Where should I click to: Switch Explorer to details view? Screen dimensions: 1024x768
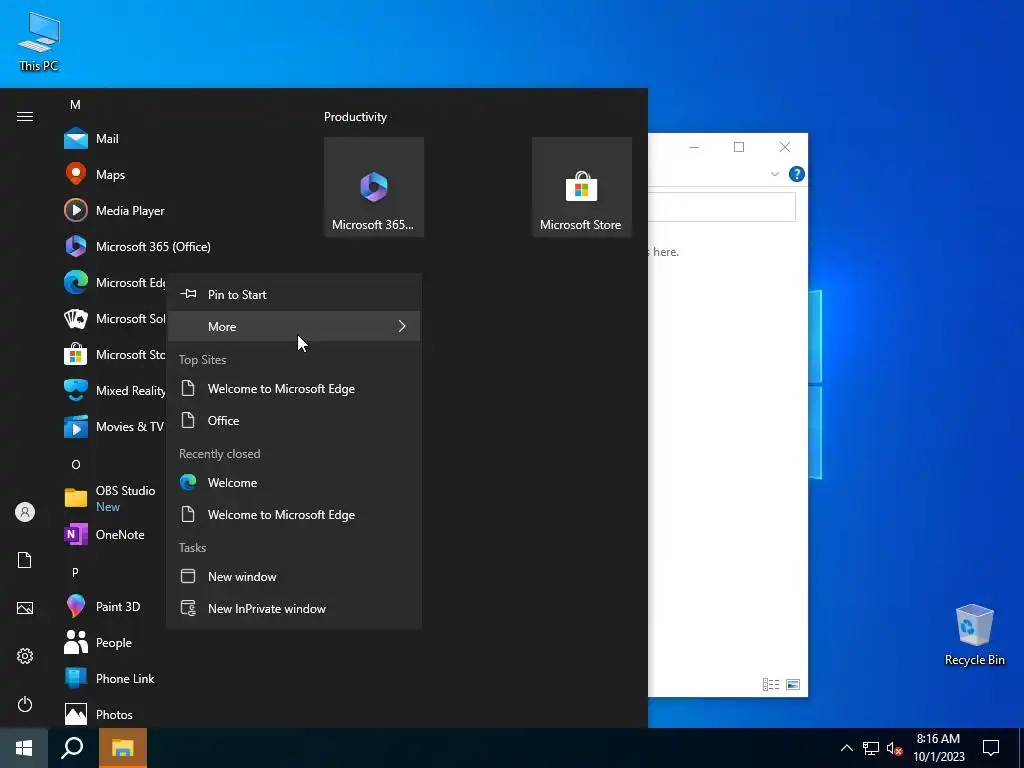(771, 684)
